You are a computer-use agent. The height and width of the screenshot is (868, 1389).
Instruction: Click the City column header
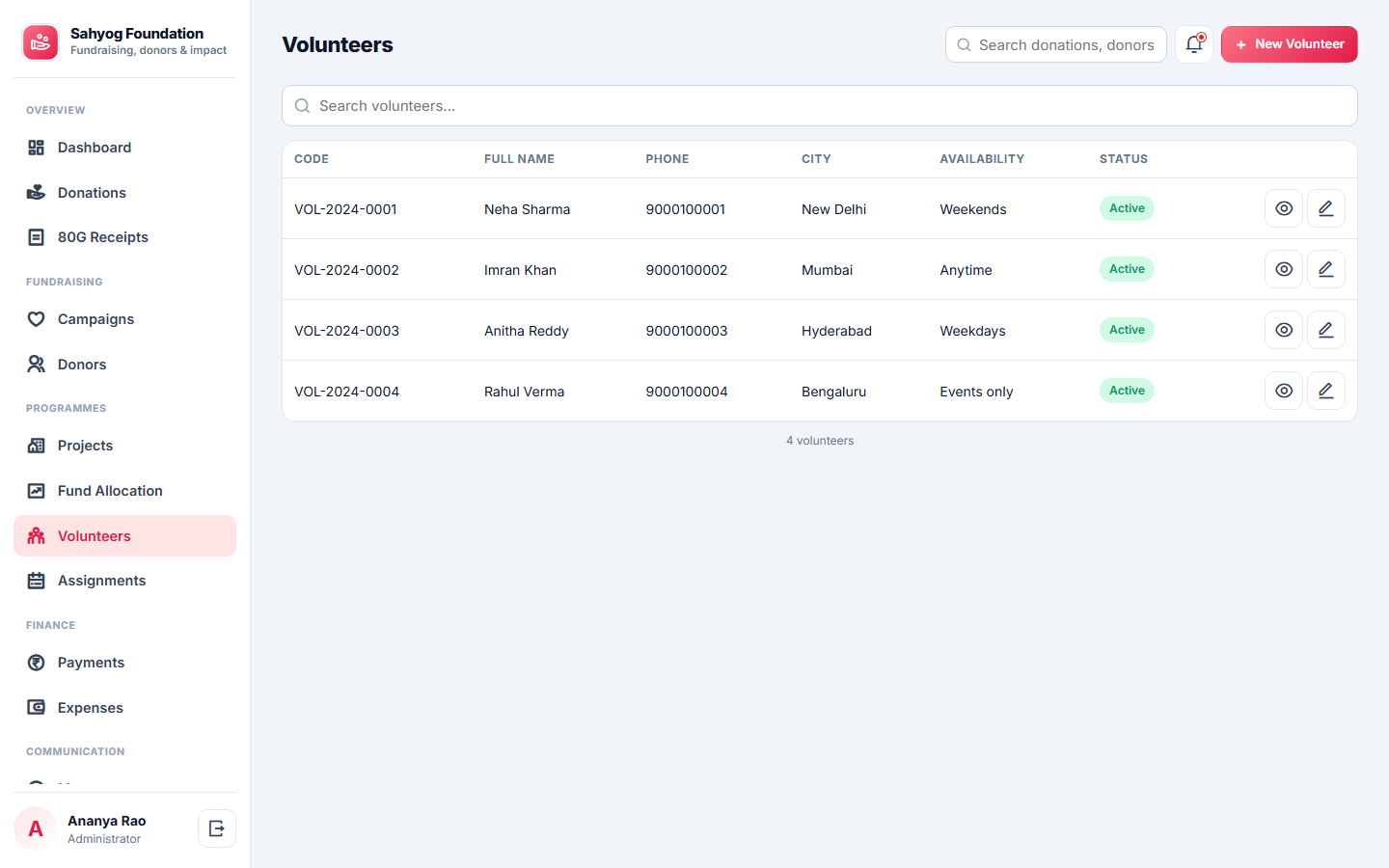pos(816,159)
